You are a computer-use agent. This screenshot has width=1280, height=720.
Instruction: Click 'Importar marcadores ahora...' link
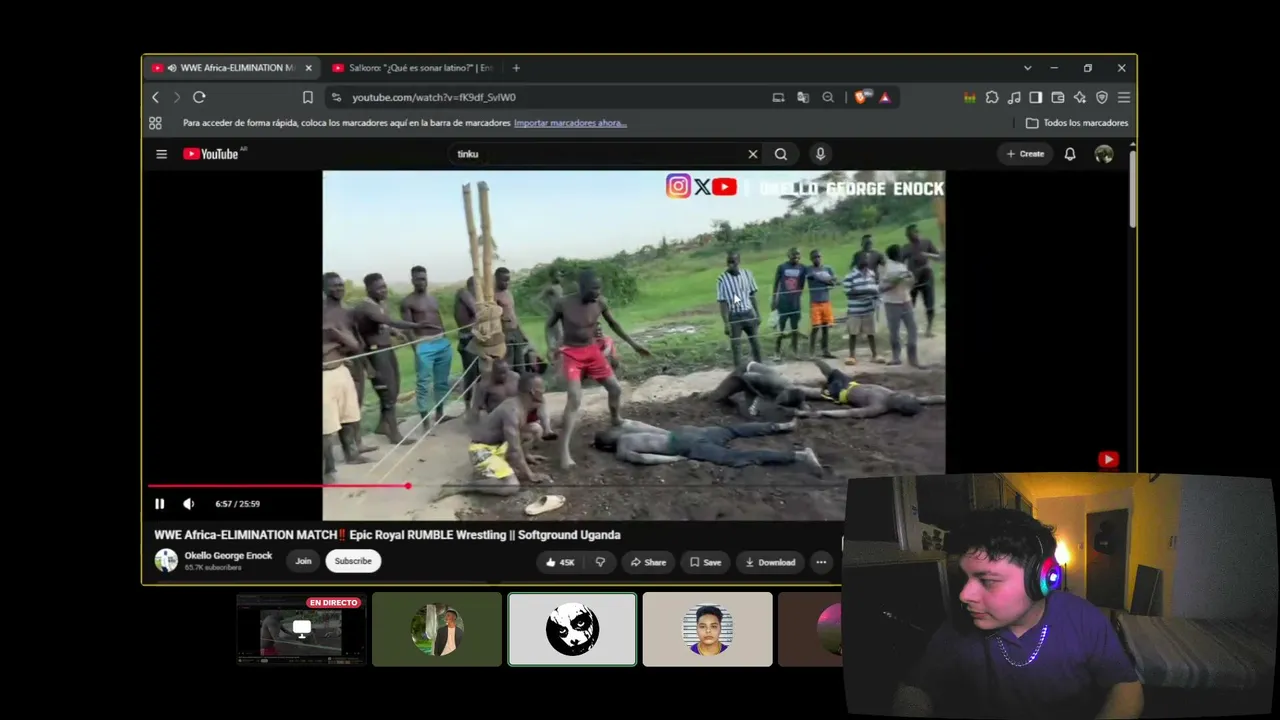570,123
